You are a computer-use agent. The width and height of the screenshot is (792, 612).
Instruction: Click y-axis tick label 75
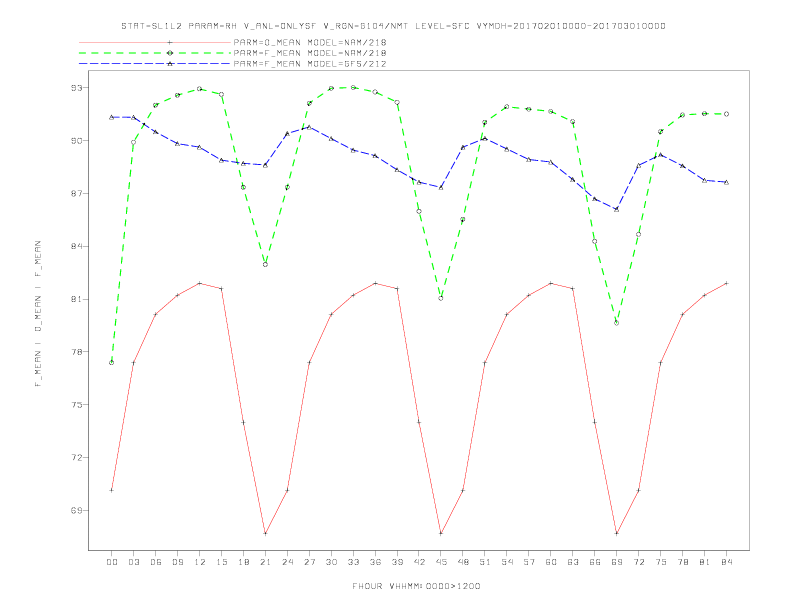tap(76, 405)
